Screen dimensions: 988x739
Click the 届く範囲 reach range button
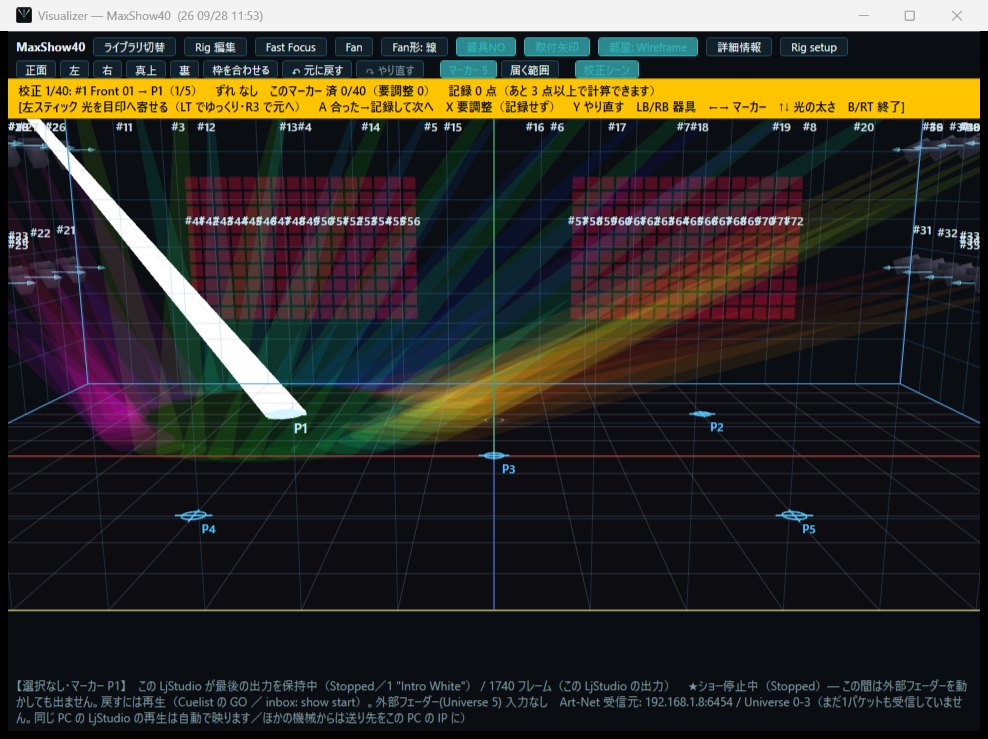[x=529, y=70]
